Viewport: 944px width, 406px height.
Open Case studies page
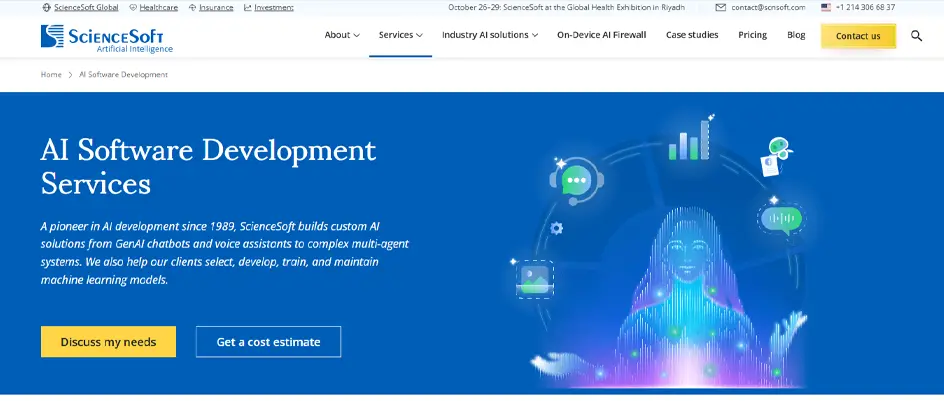[x=692, y=35]
